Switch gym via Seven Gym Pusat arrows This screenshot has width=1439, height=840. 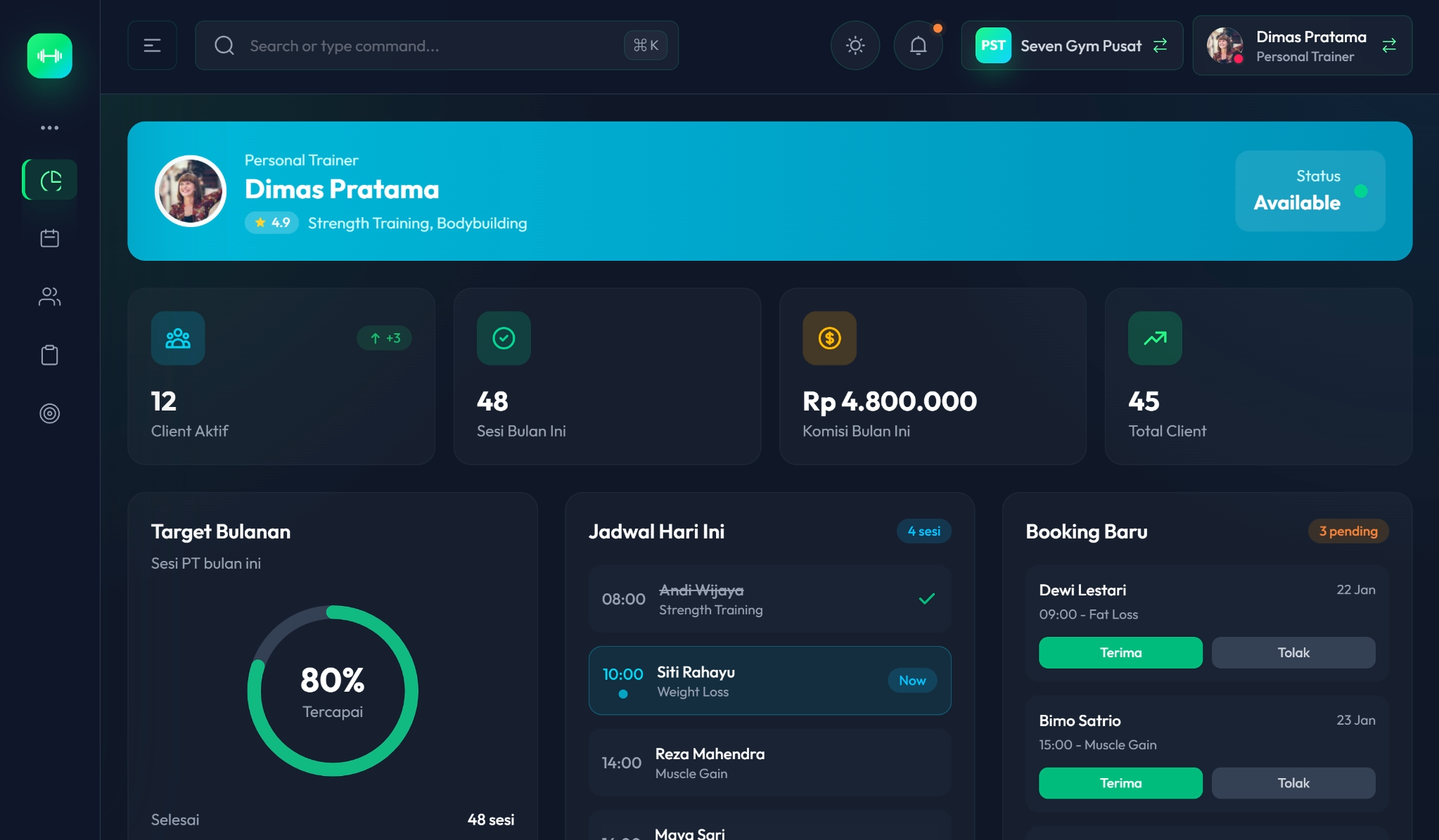(1160, 46)
